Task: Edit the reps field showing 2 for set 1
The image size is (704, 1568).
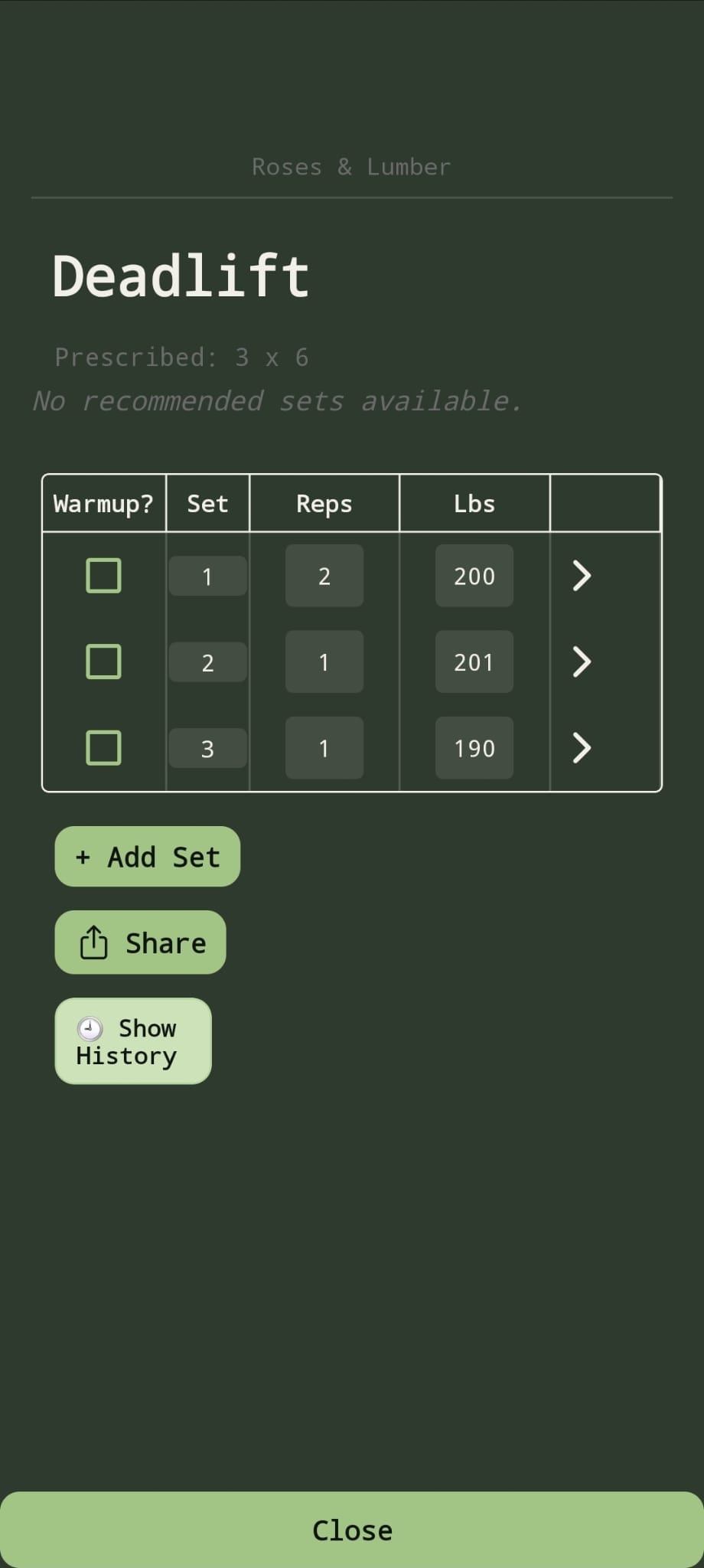Action: point(324,576)
